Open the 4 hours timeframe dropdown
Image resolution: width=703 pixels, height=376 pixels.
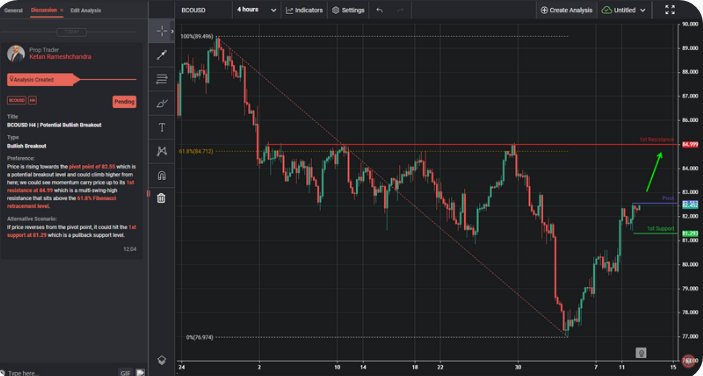[257, 9]
